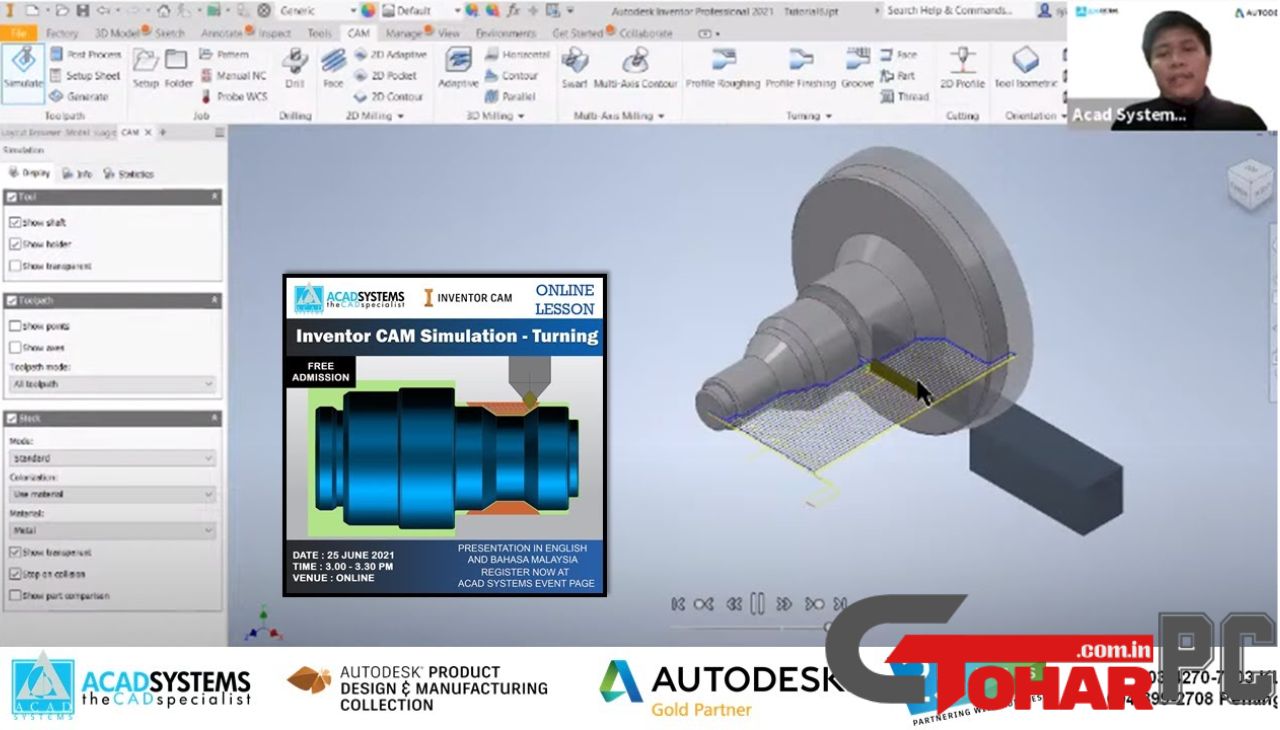Screen dimensions: 1280x730
Task: Click the Simulate toolpath button
Action: coord(23,73)
